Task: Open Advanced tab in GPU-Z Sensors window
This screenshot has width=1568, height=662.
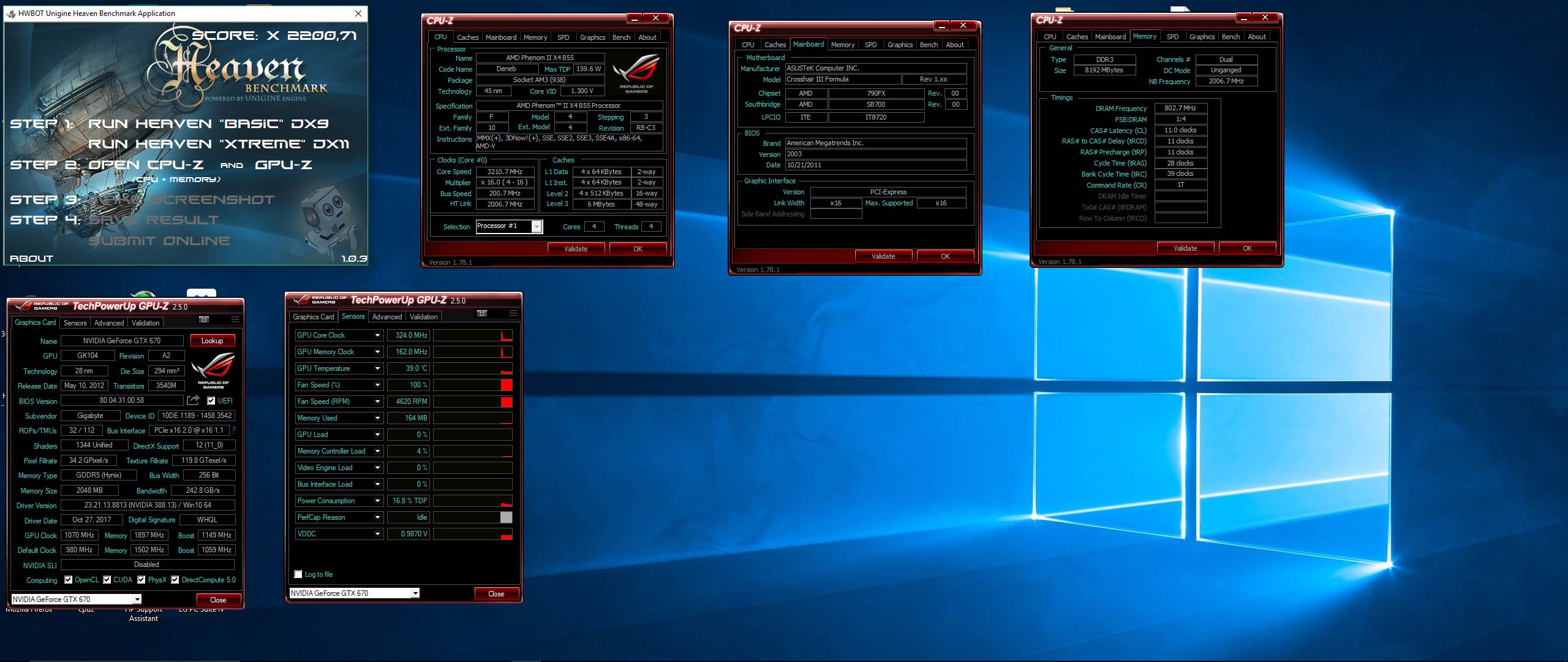Action: tap(387, 317)
